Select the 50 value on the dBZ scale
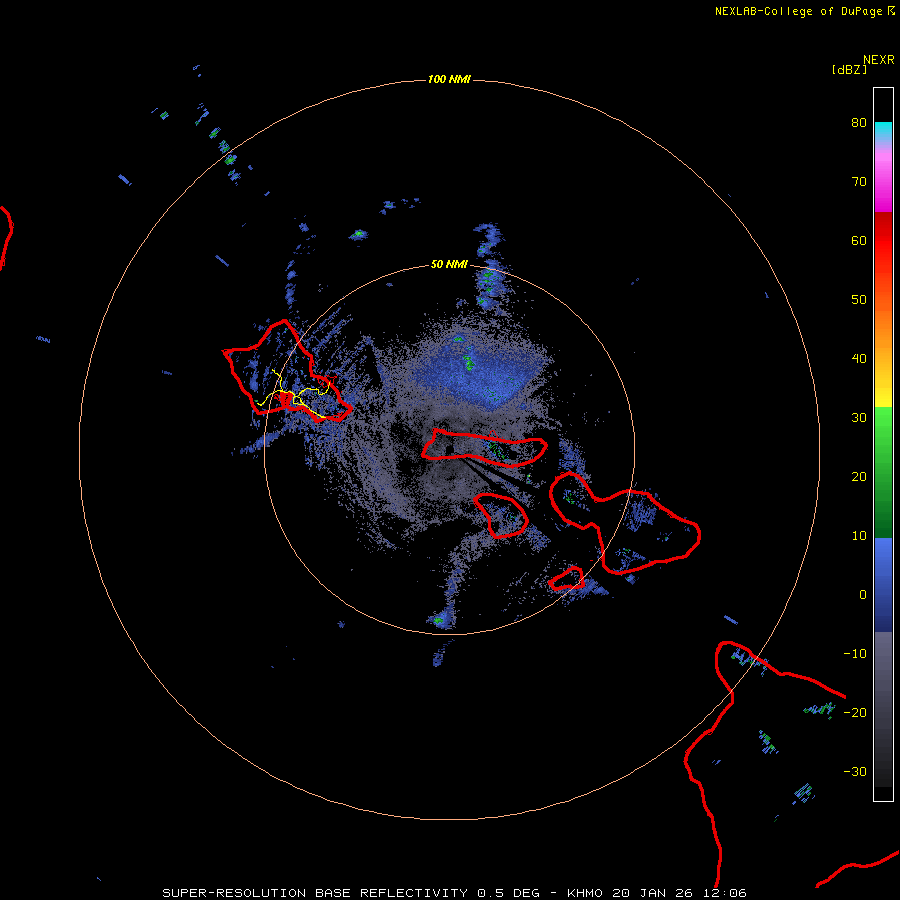The width and height of the screenshot is (900, 900). coord(859,300)
